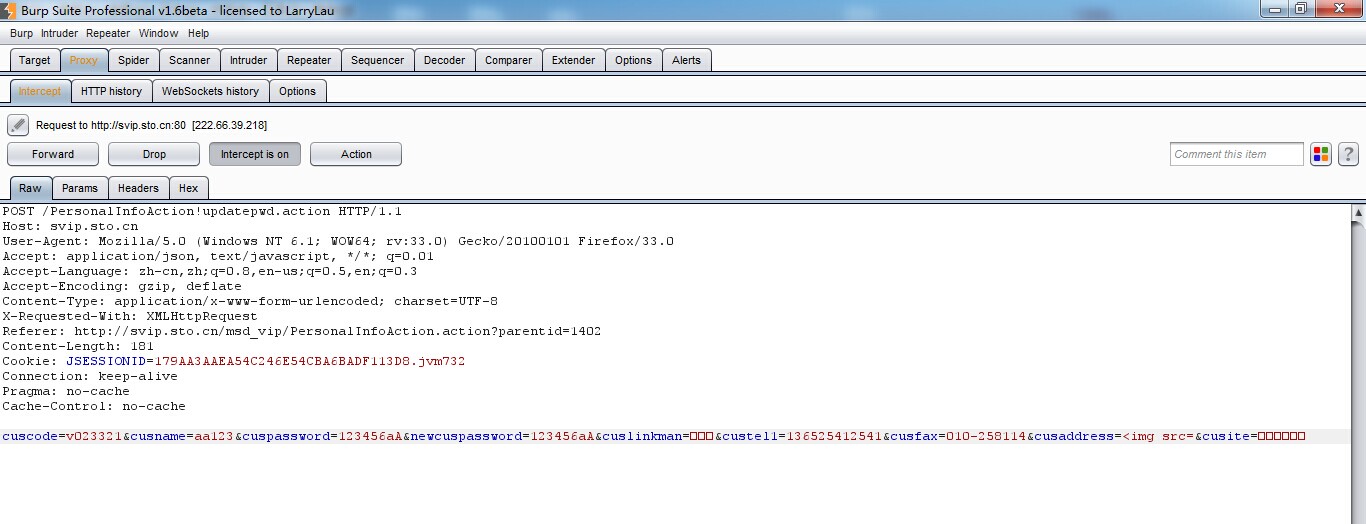
Task: Click the Accept-Language header line
Action: coord(210,271)
